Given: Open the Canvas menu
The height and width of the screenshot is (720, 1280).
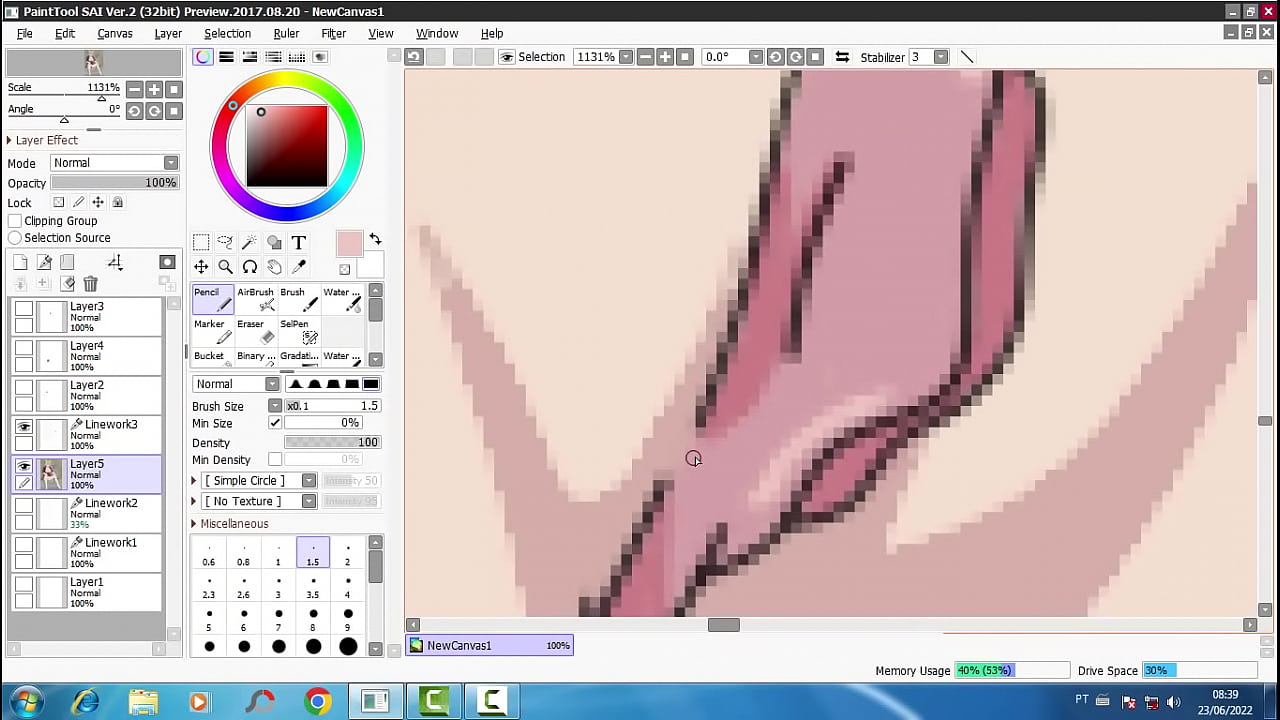Looking at the screenshot, I should pos(114,33).
